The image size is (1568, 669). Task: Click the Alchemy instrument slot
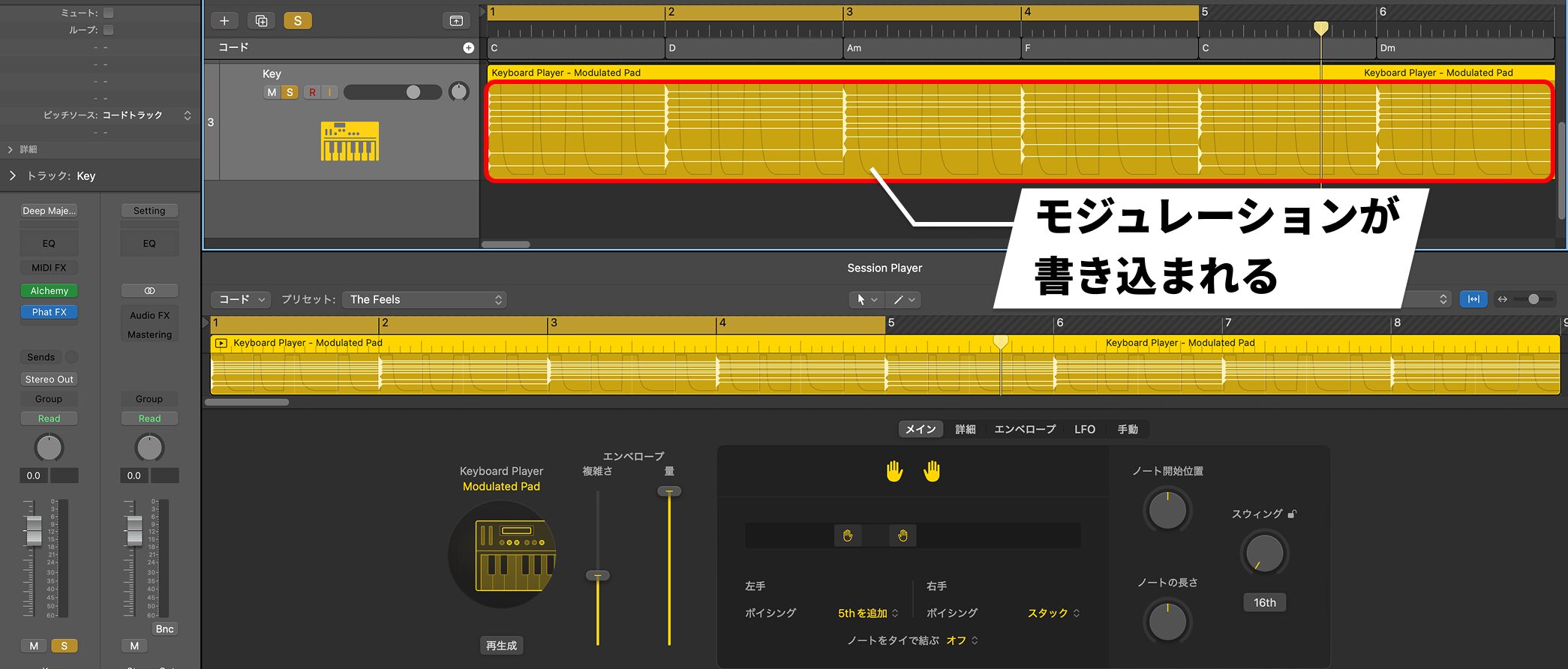point(49,291)
